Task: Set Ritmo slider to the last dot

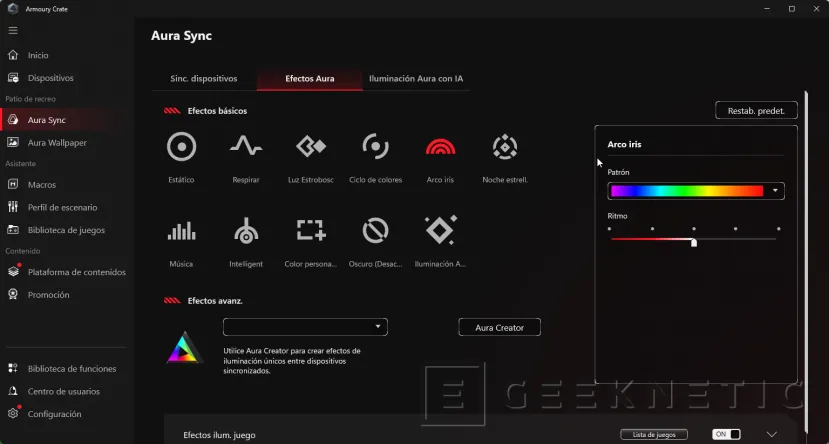Action: tap(778, 229)
